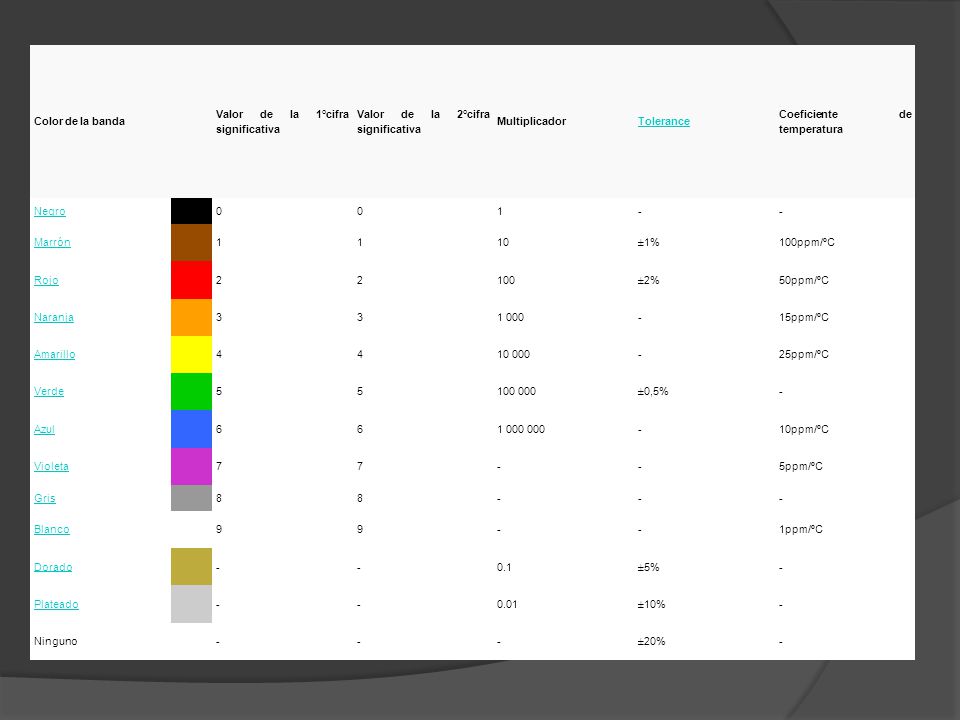Screen dimensions: 960x720
Task: Click the brown swatch beside Marrón
Action: (x=192, y=242)
